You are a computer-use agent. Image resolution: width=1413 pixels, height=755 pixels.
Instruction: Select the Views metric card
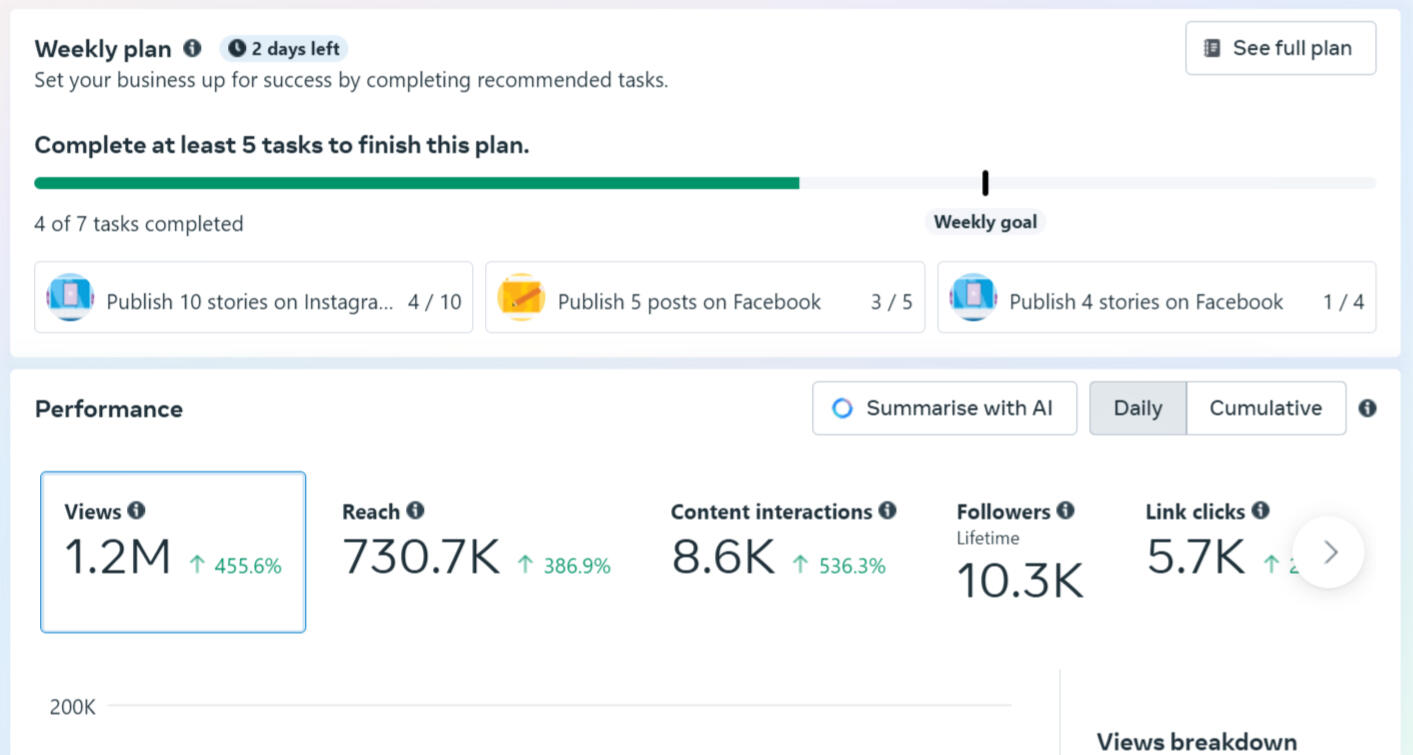point(172,551)
